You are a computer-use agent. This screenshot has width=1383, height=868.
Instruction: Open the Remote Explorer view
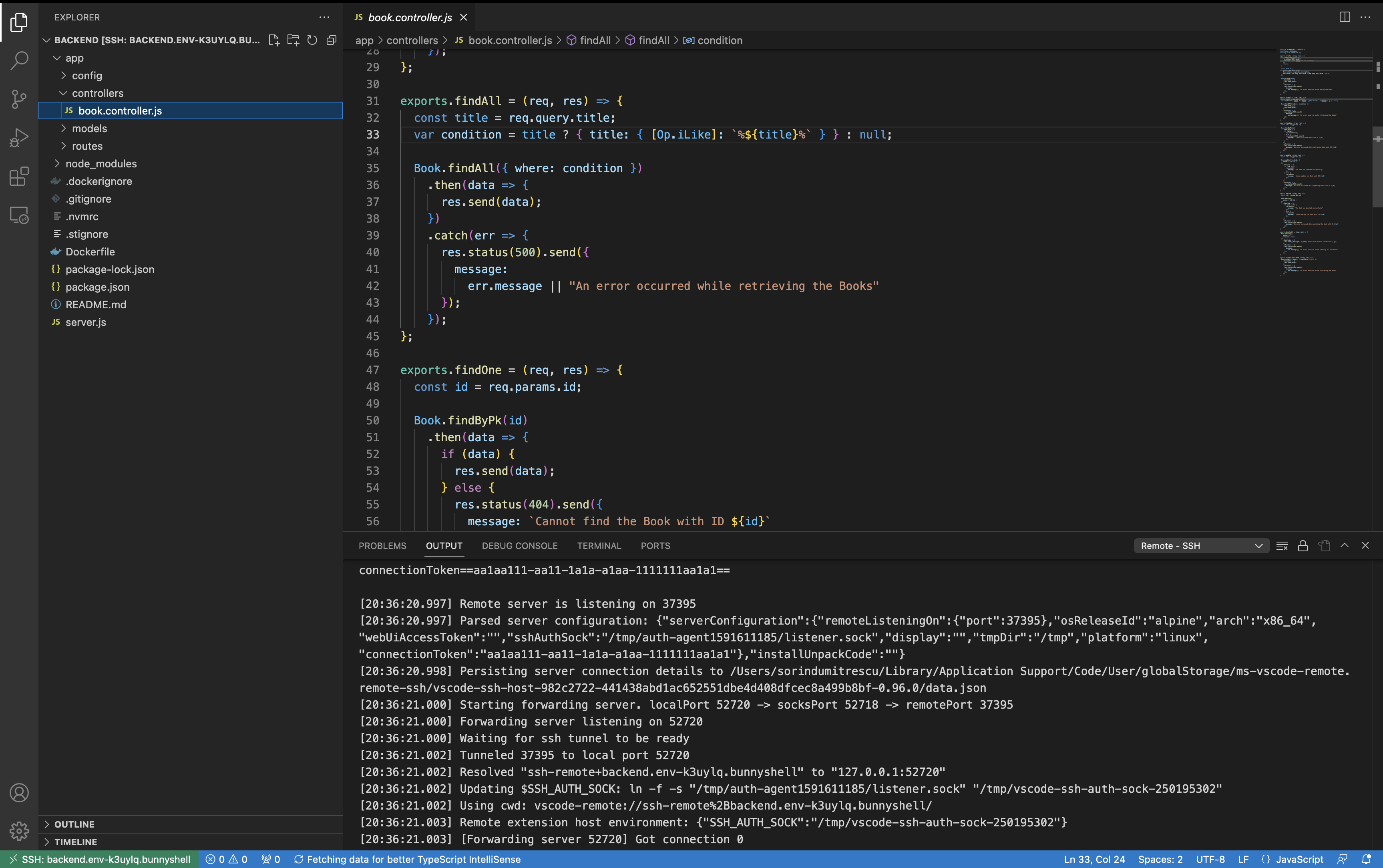[x=19, y=215]
